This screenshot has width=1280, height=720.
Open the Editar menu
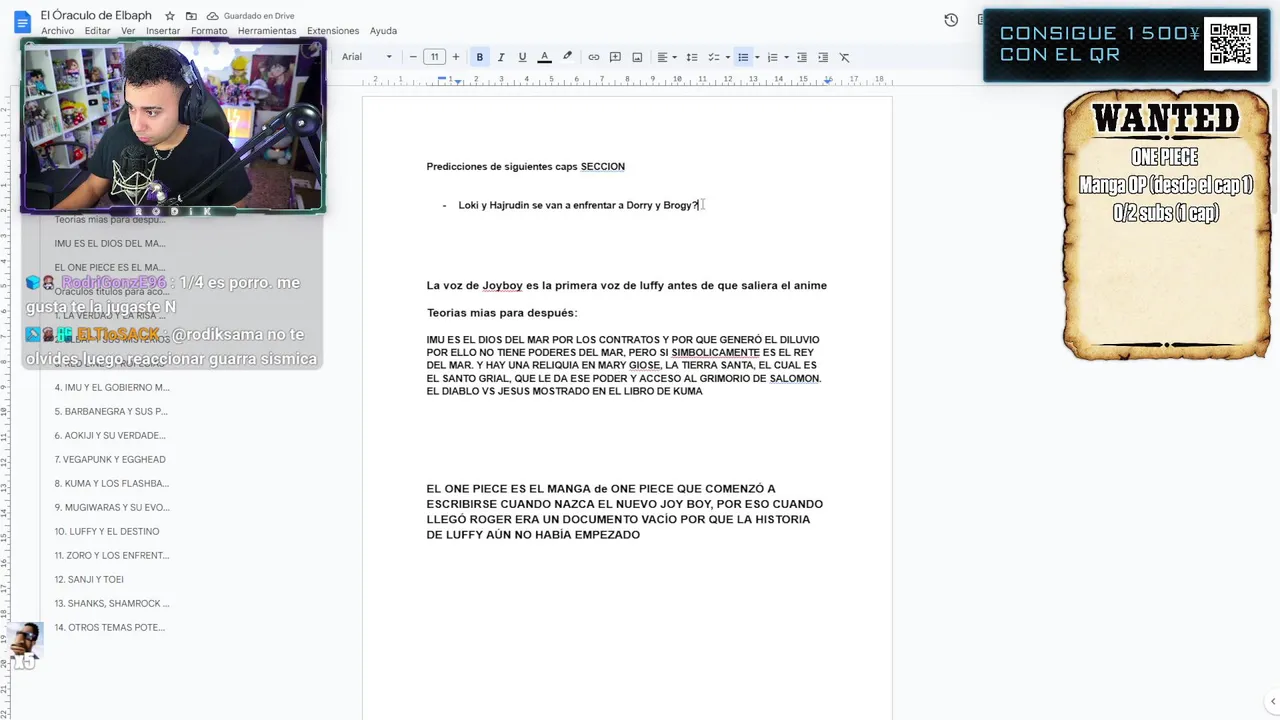pyautogui.click(x=98, y=31)
